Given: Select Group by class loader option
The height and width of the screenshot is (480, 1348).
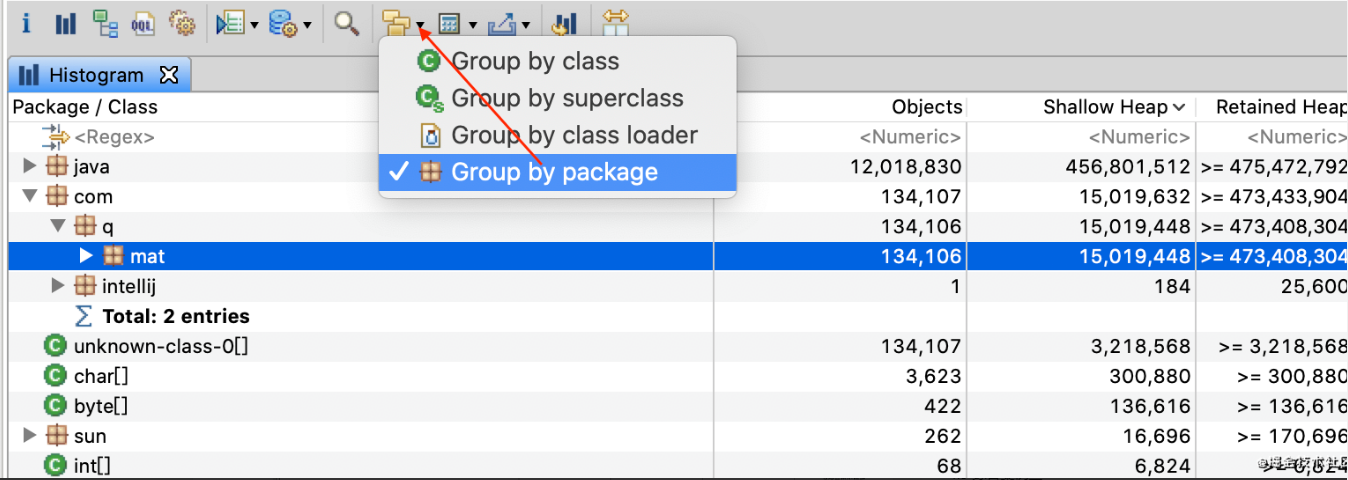Looking at the screenshot, I should pos(574,135).
